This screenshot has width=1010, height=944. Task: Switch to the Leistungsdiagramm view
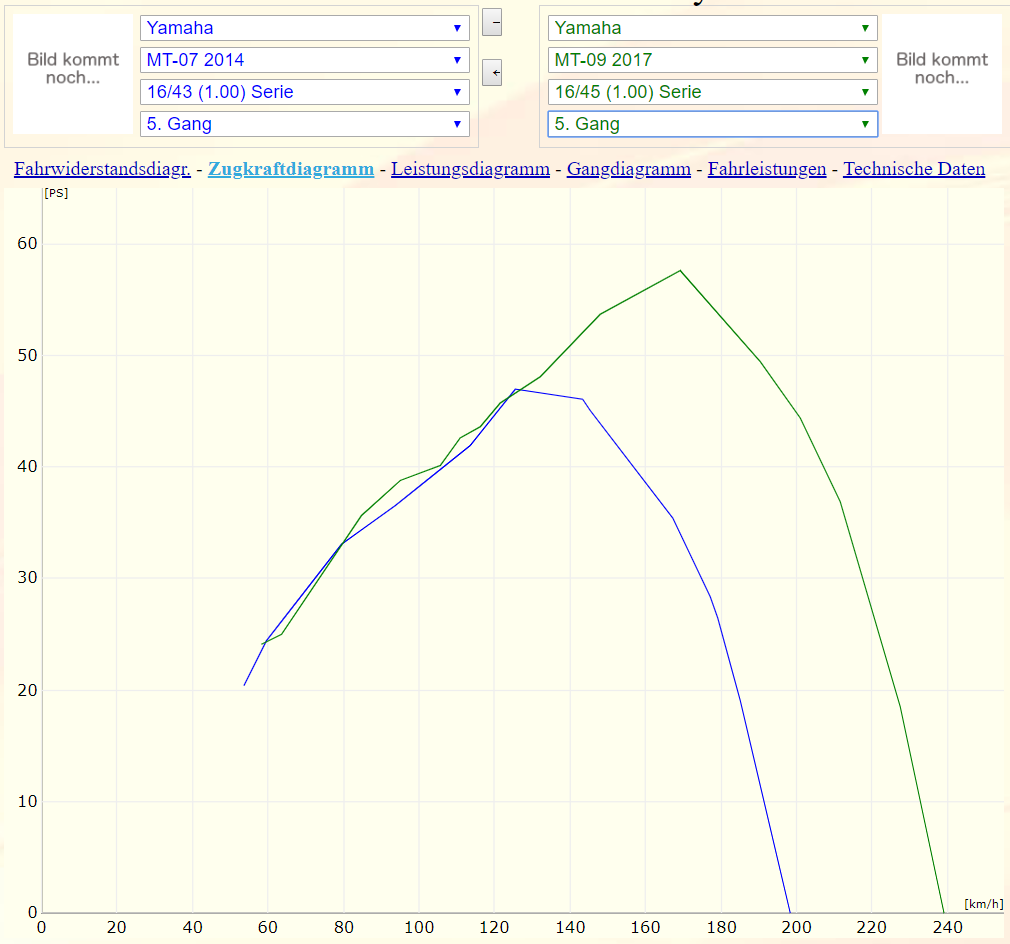click(470, 169)
